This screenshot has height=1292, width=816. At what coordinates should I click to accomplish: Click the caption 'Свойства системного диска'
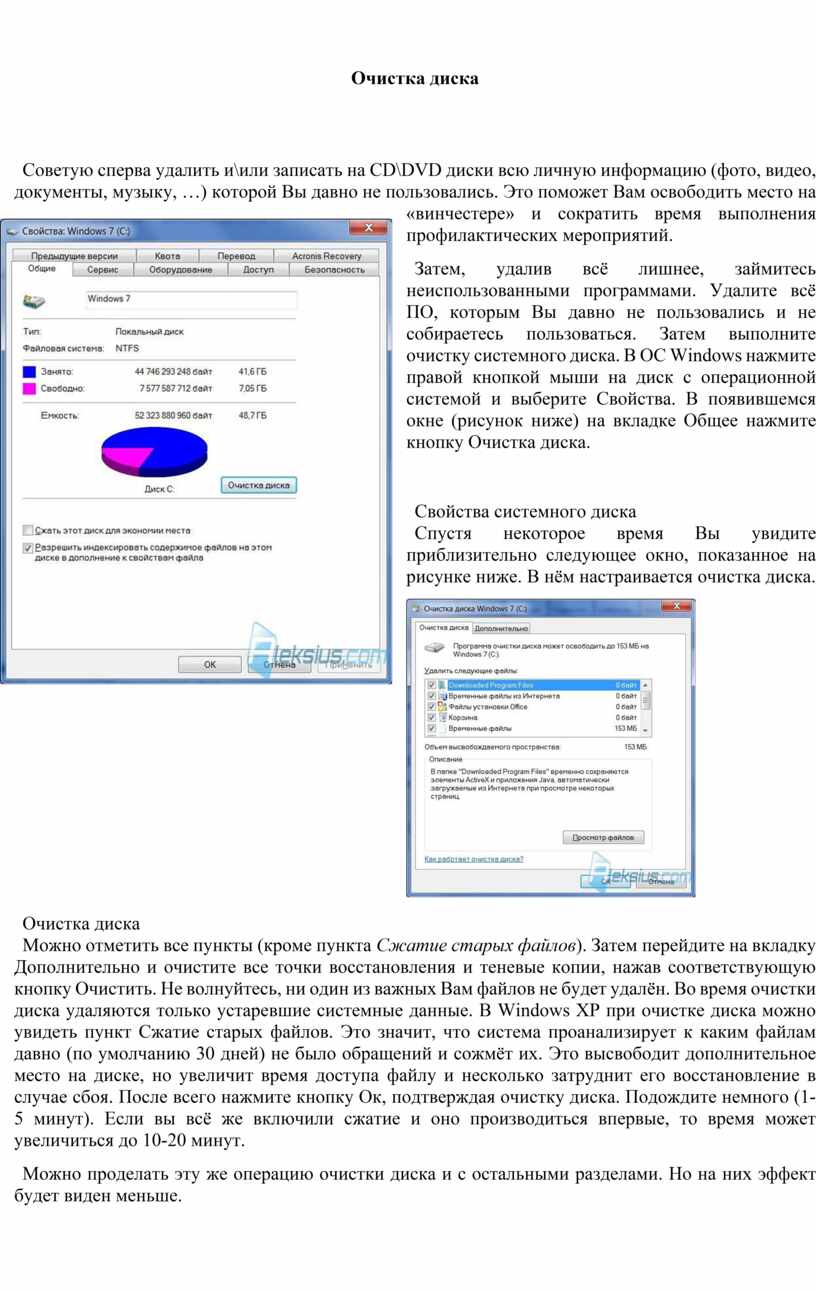[x=525, y=511]
